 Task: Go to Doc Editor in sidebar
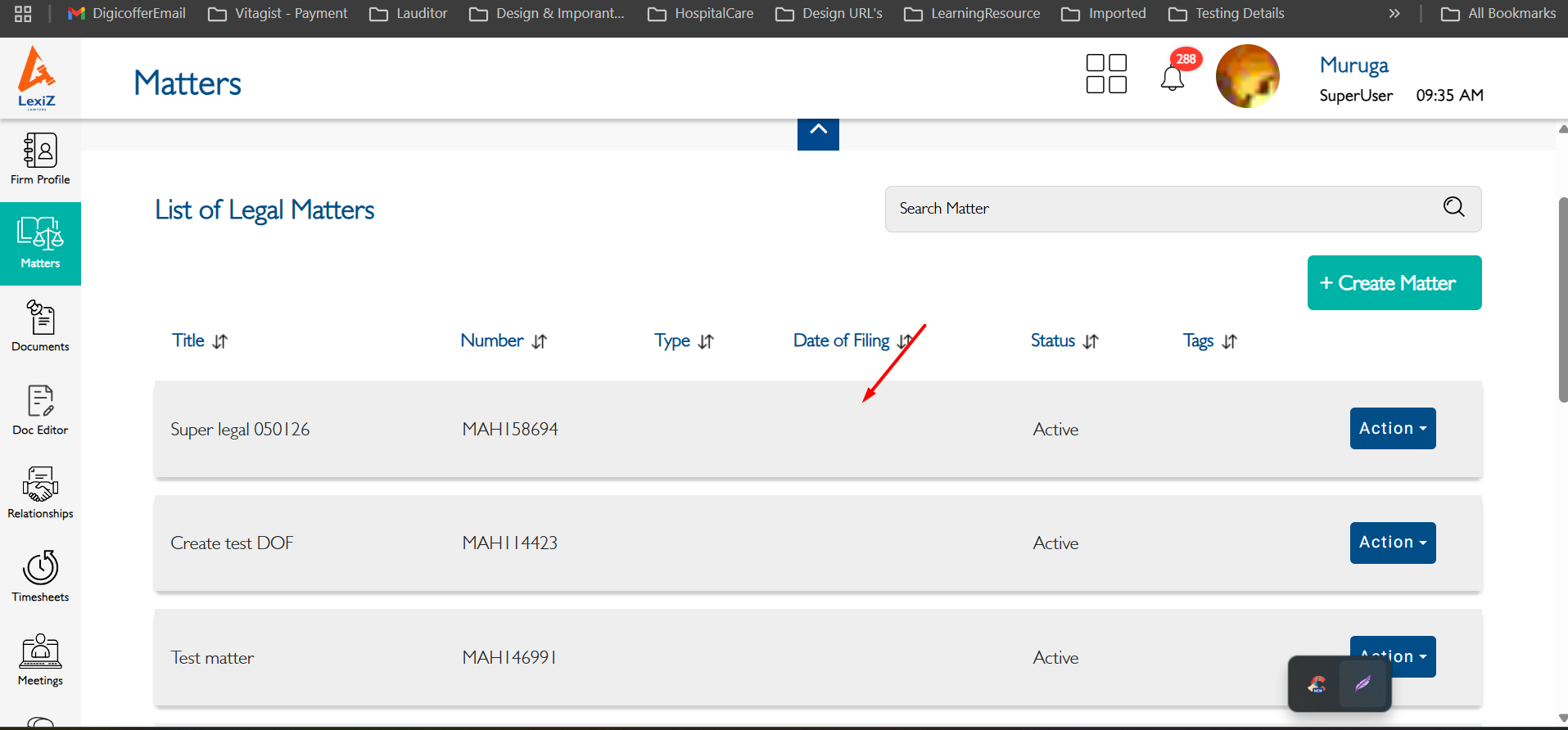click(40, 410)
